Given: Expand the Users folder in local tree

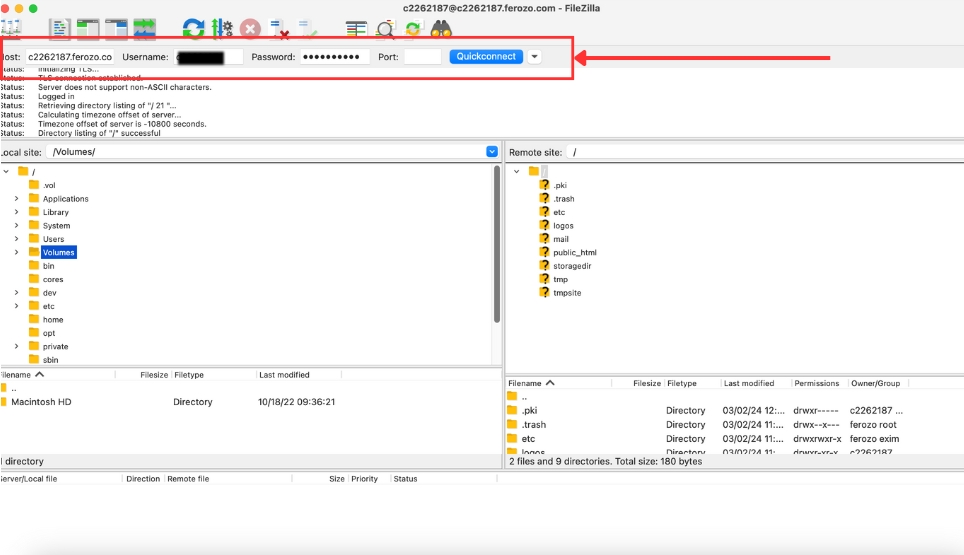Looking at the screenshot, I should click(17, 239).
